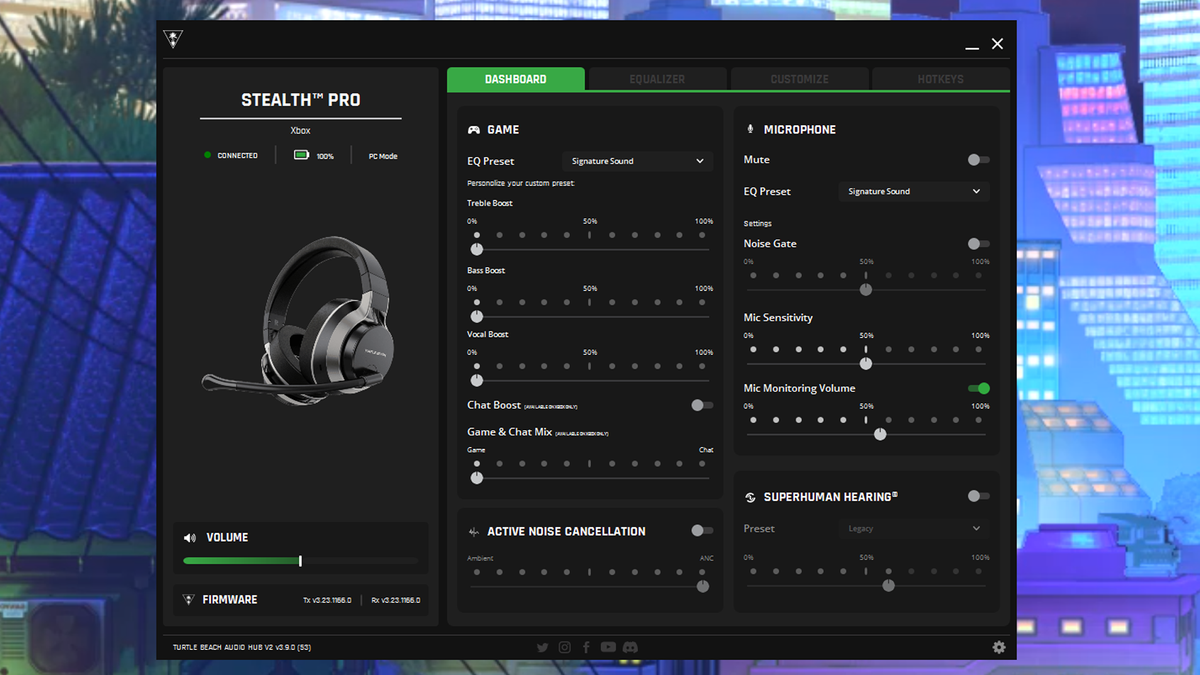Click the battery level icon
The width and height of the screenshot is (1200, 675).
[301, 156]
